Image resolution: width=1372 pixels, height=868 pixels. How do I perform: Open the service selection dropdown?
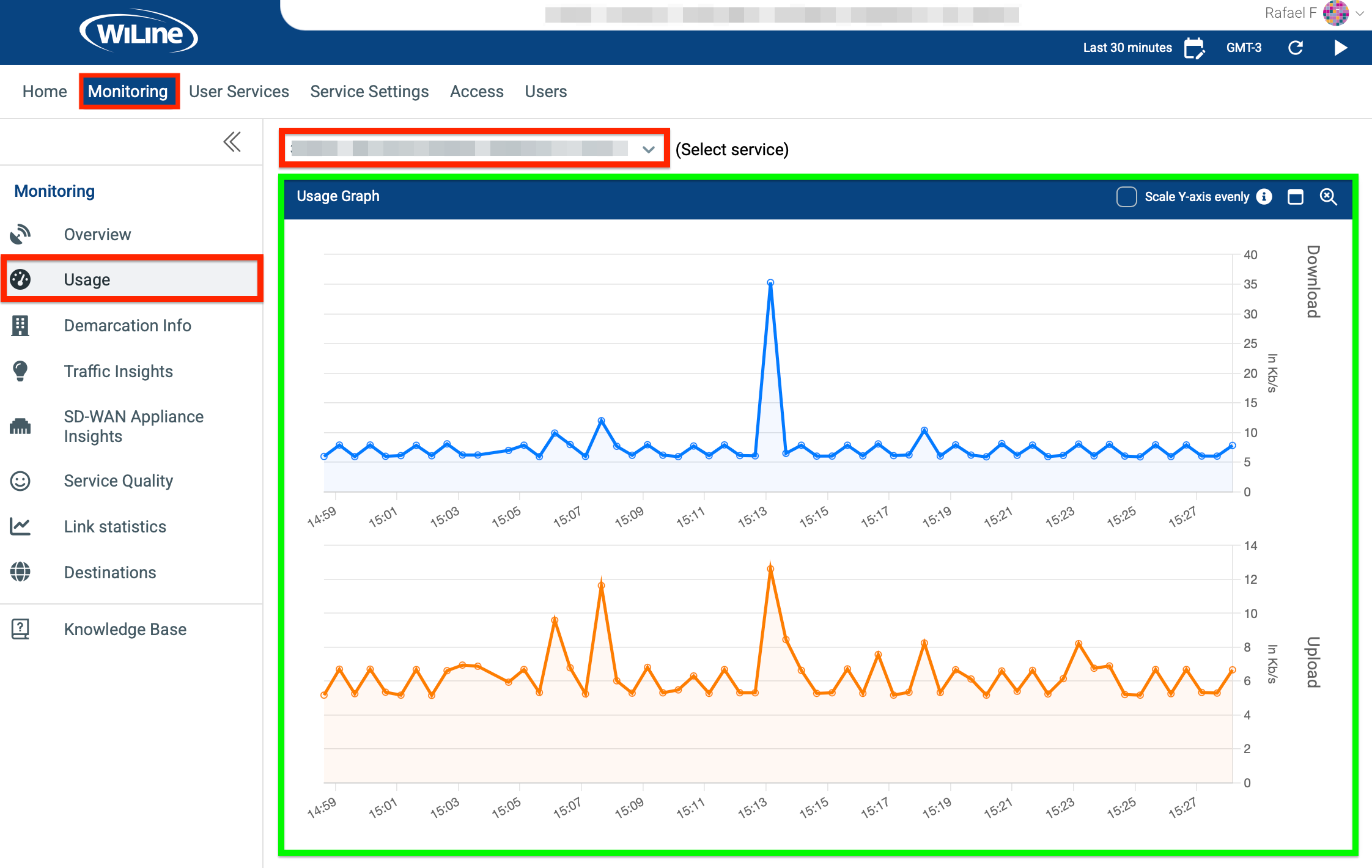tap(648, 149)
